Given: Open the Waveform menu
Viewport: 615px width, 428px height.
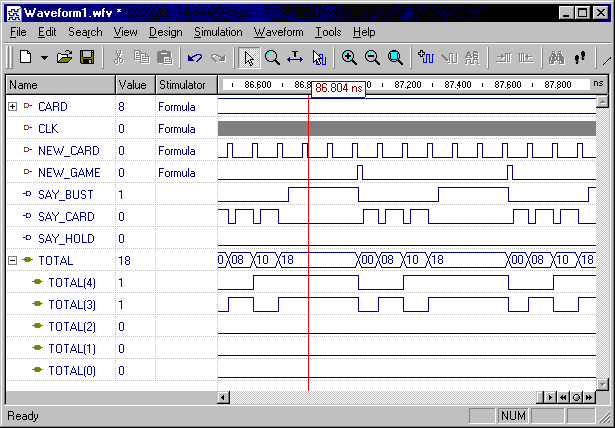Looking at the screenshot, I should coord(278,32).
